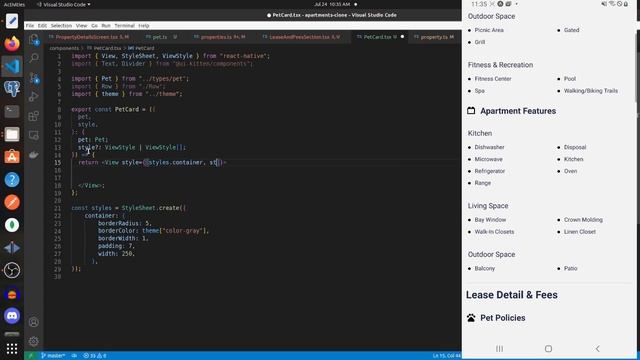
Task: Tap the phone Recents navigation button
Action: [x=499, y=349]
